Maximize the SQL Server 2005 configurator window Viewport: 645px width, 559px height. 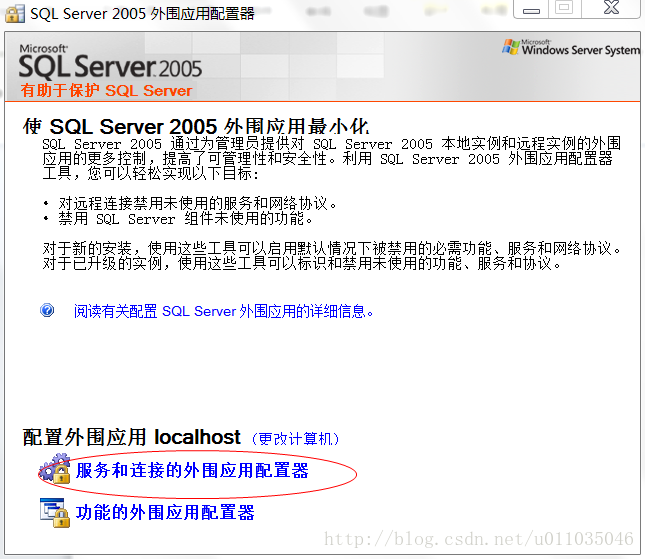[564, 8]
